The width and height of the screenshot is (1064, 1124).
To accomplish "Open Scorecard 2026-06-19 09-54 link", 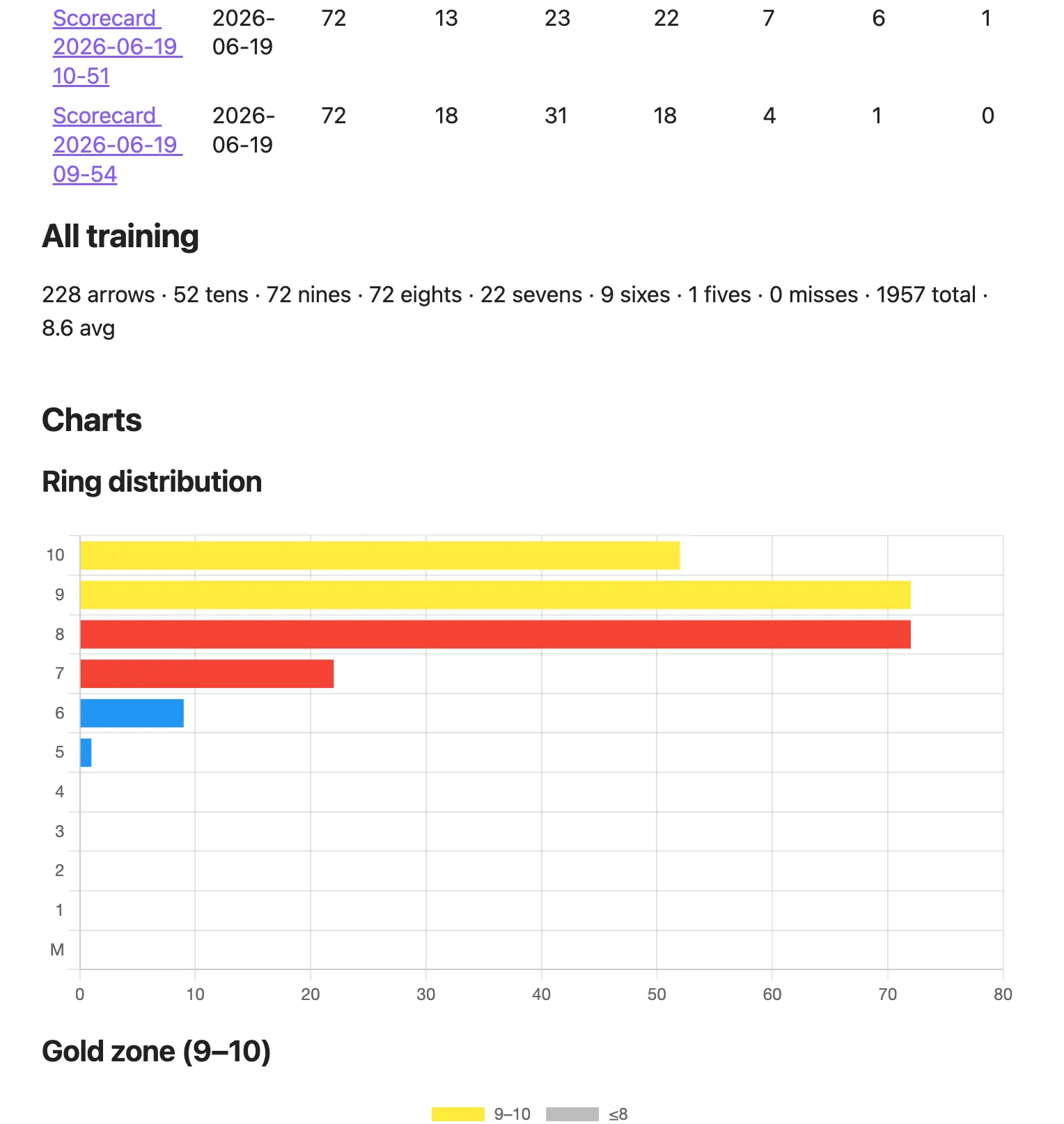I will tap(117, 145).
